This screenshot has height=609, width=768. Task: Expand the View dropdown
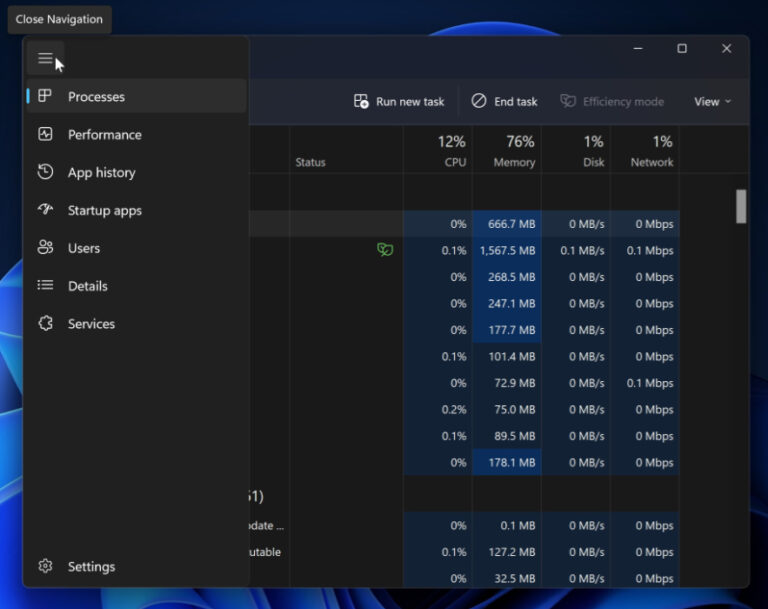click(713, 102)
